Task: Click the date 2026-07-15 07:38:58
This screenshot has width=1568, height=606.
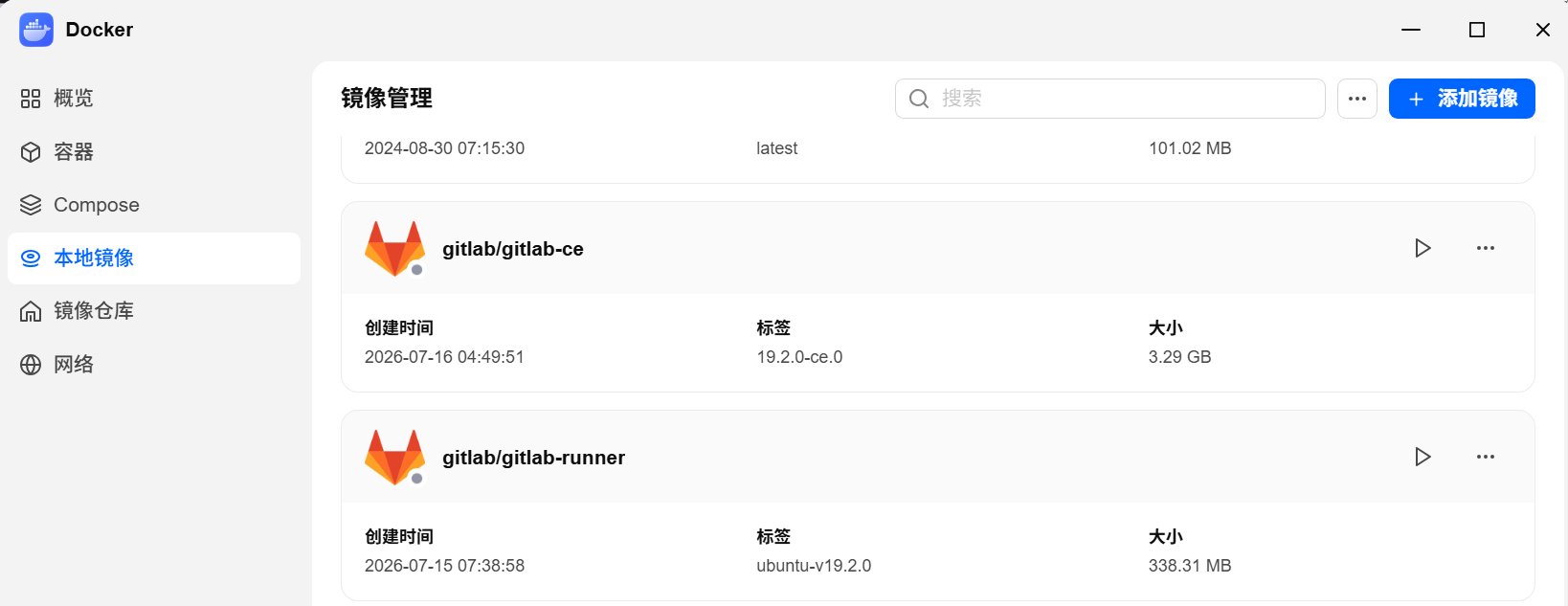Action: 444,566
